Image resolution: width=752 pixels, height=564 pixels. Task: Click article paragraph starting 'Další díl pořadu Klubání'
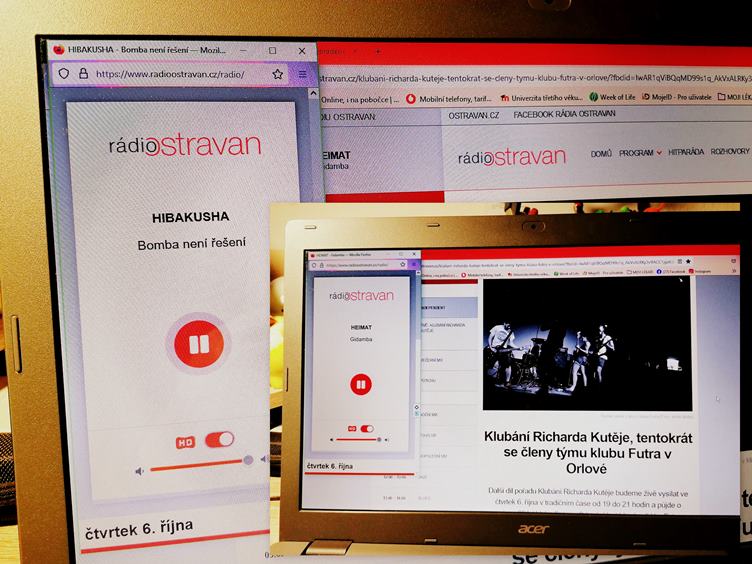[588, 499]
